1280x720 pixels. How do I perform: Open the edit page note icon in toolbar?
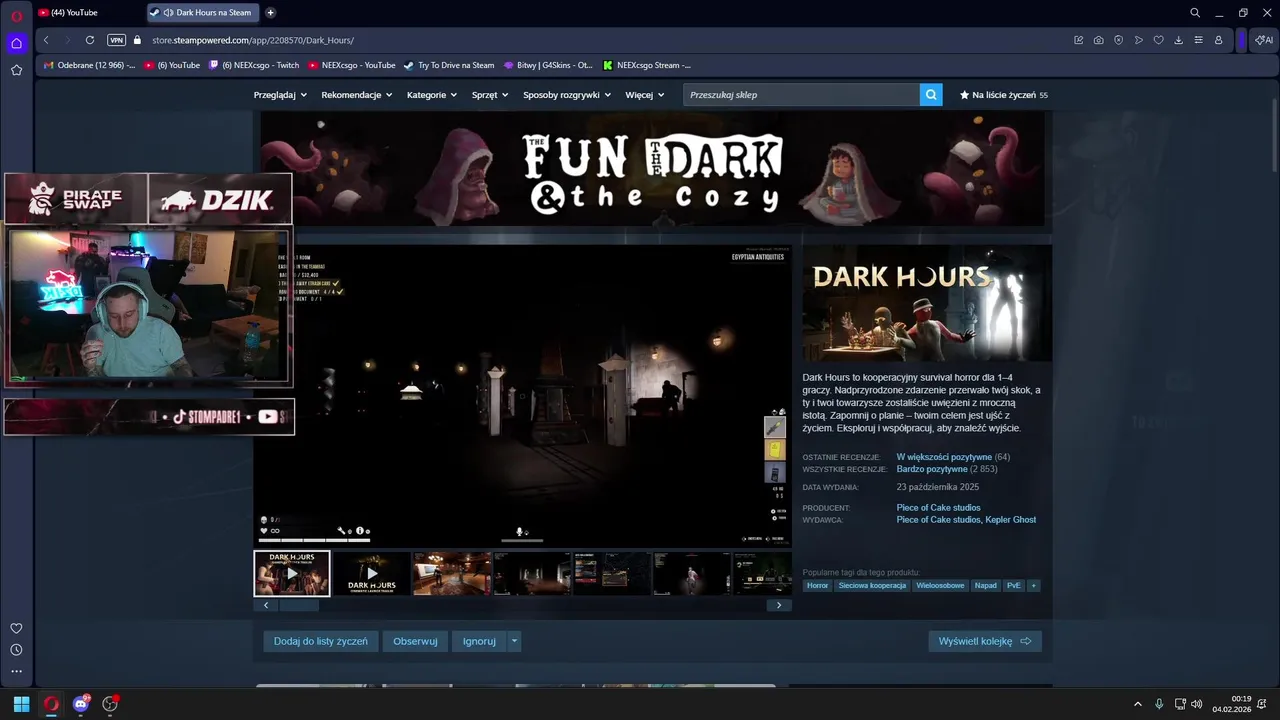pos(1079,40)
